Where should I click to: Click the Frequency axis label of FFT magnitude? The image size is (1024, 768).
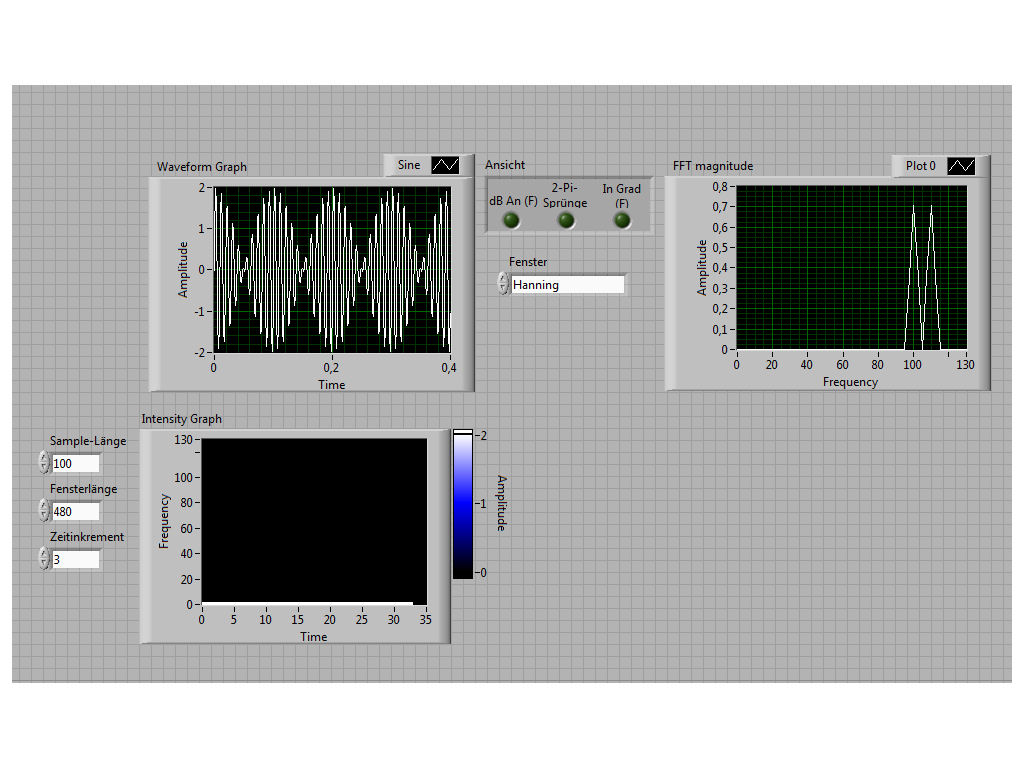[850, 382]
